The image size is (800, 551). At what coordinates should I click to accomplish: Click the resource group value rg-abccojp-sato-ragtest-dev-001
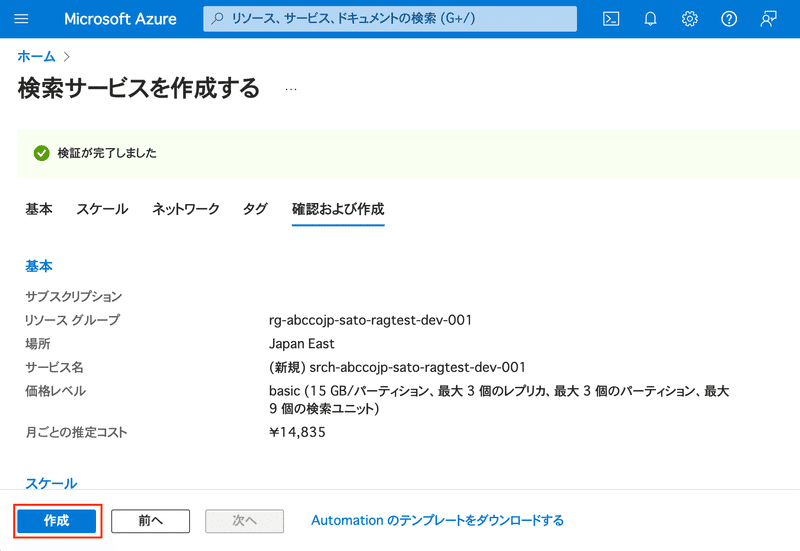[x=370, y=320]
